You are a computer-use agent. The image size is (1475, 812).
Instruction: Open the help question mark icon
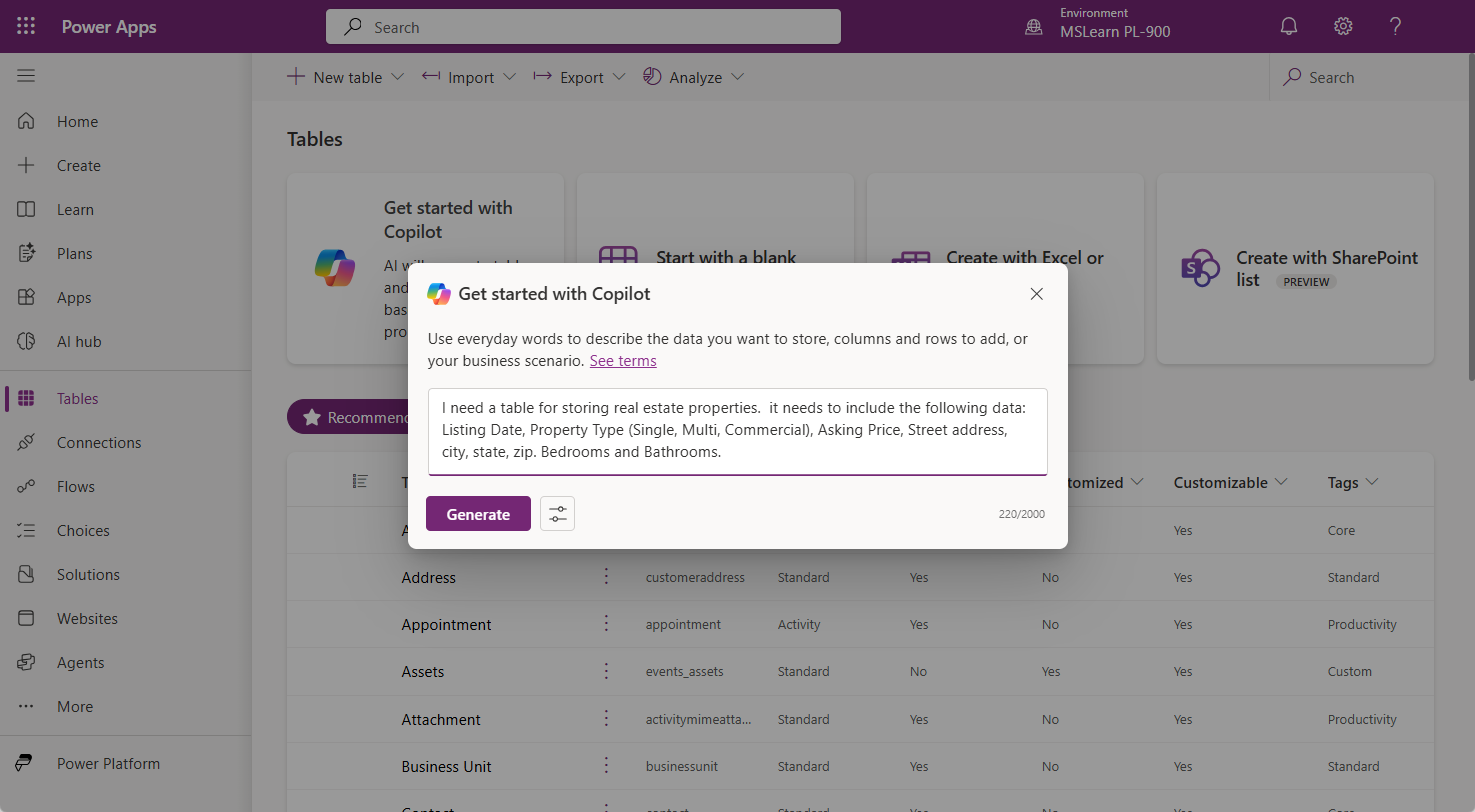tap(1396, 27)
